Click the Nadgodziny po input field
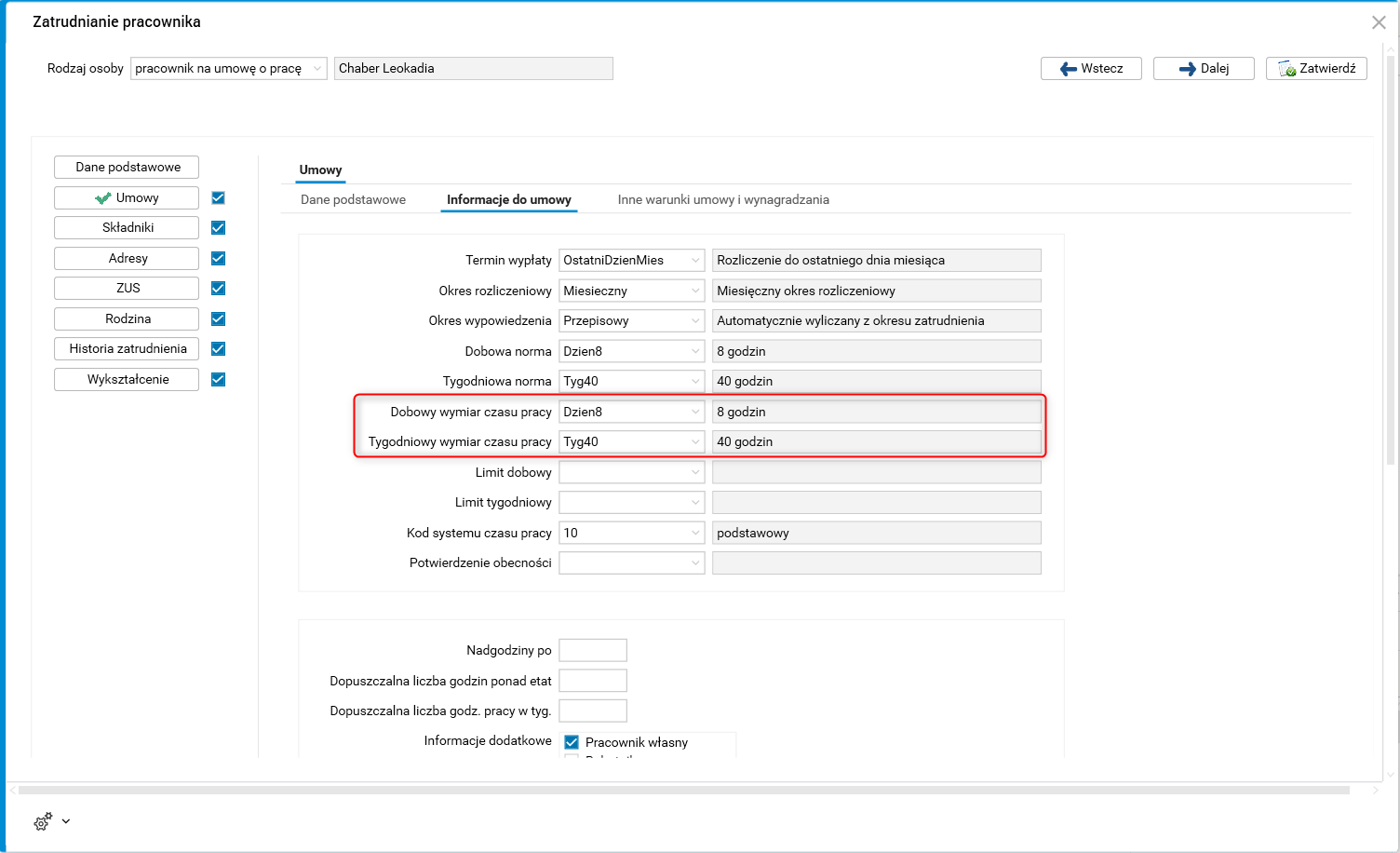This screenshot has height=853, width=1400. (593, 650)
